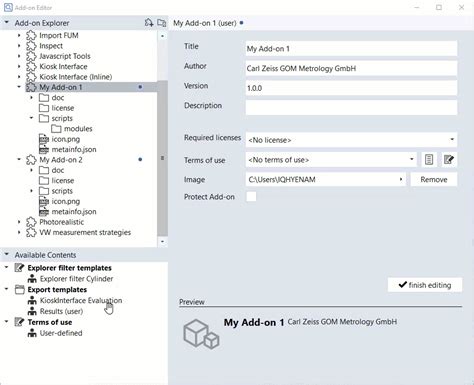Screen dimensions: 474x385
Task: Maximize the Add-on Editor window
Action: click(x=439, y=7)
